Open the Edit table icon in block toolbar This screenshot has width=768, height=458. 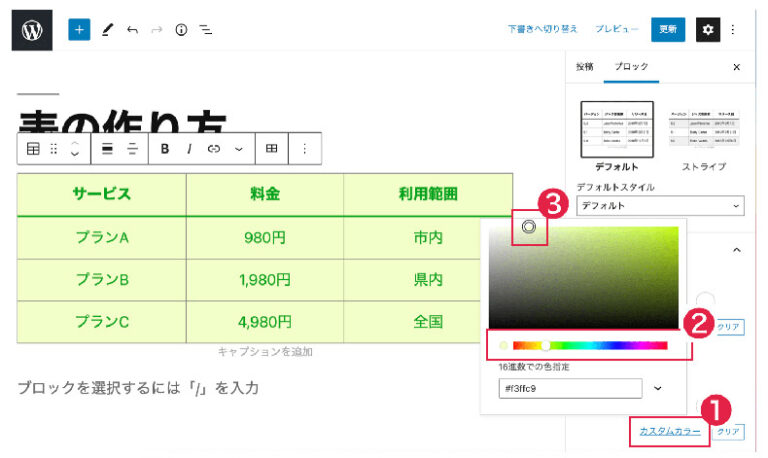click(x=271, y=148)
